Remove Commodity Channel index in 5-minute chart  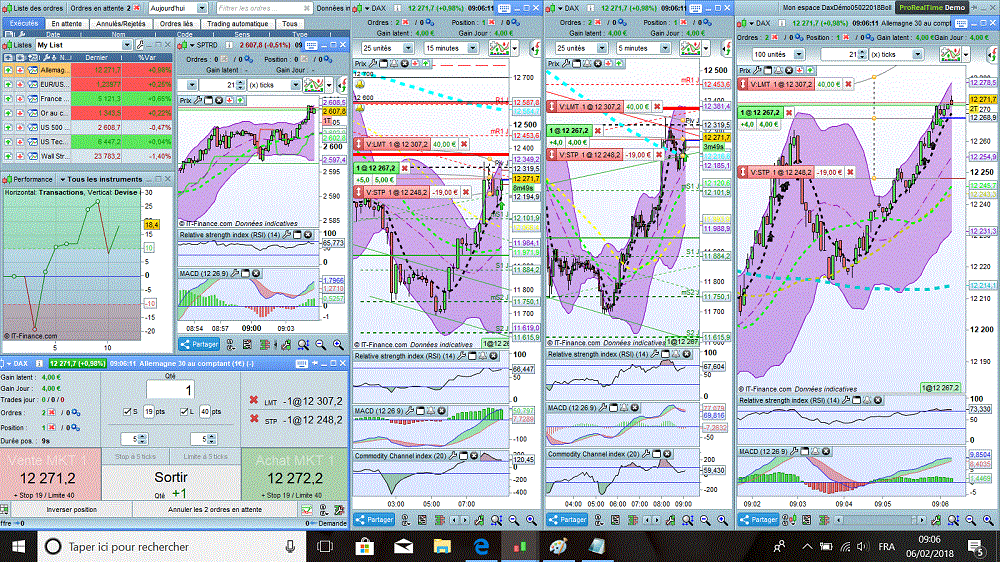pos(667,454)
